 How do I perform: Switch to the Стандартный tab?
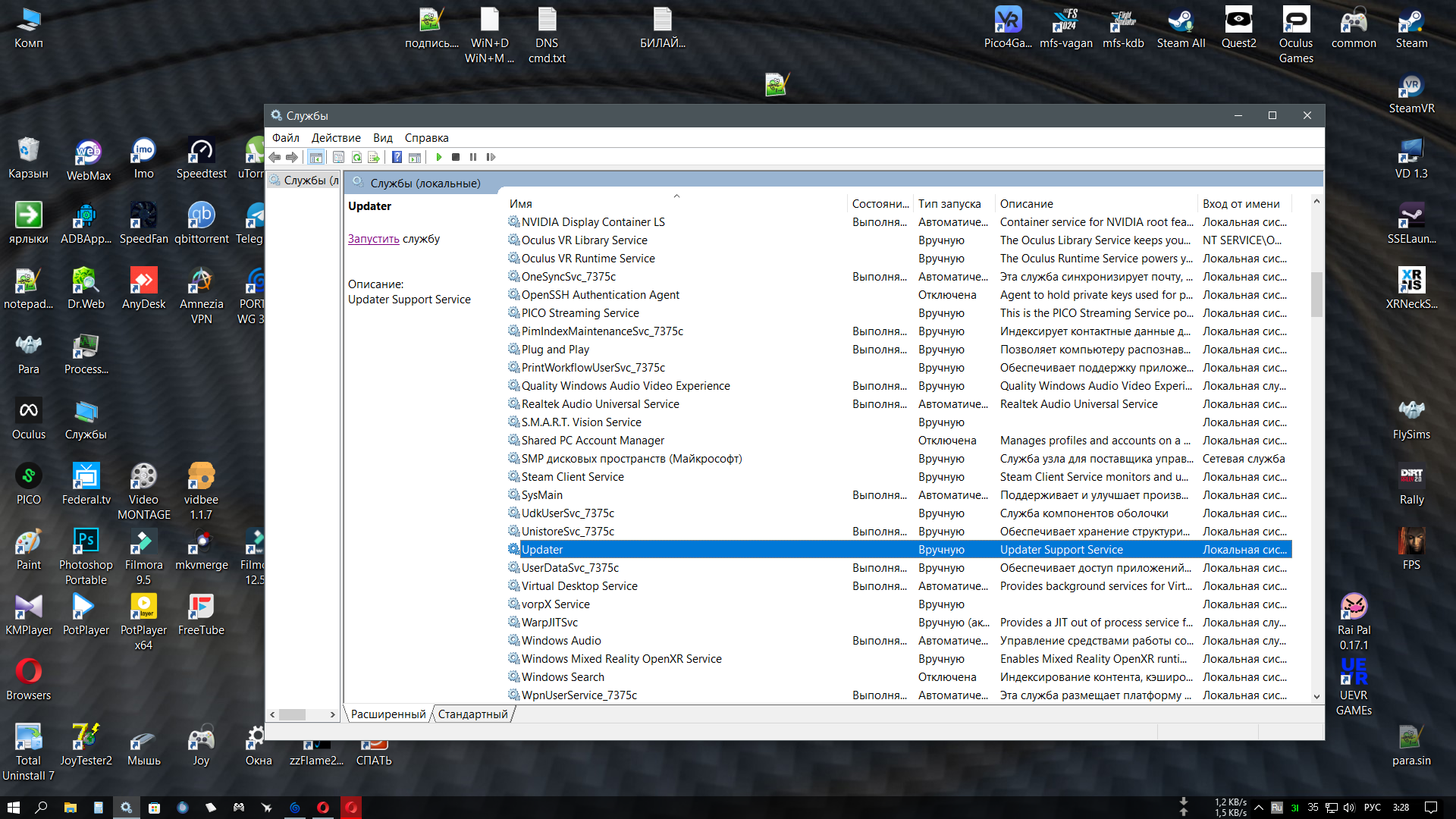click(x=472, y=714)
